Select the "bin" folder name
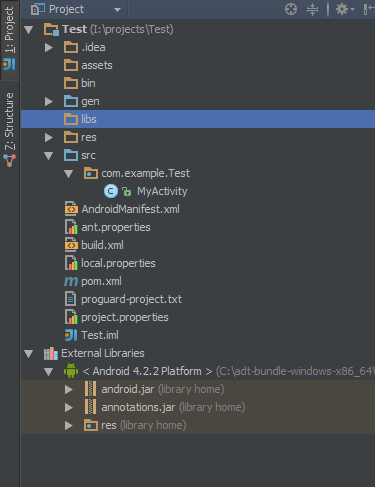Screen dimensions: 375x487 click(x=88, y=83)
